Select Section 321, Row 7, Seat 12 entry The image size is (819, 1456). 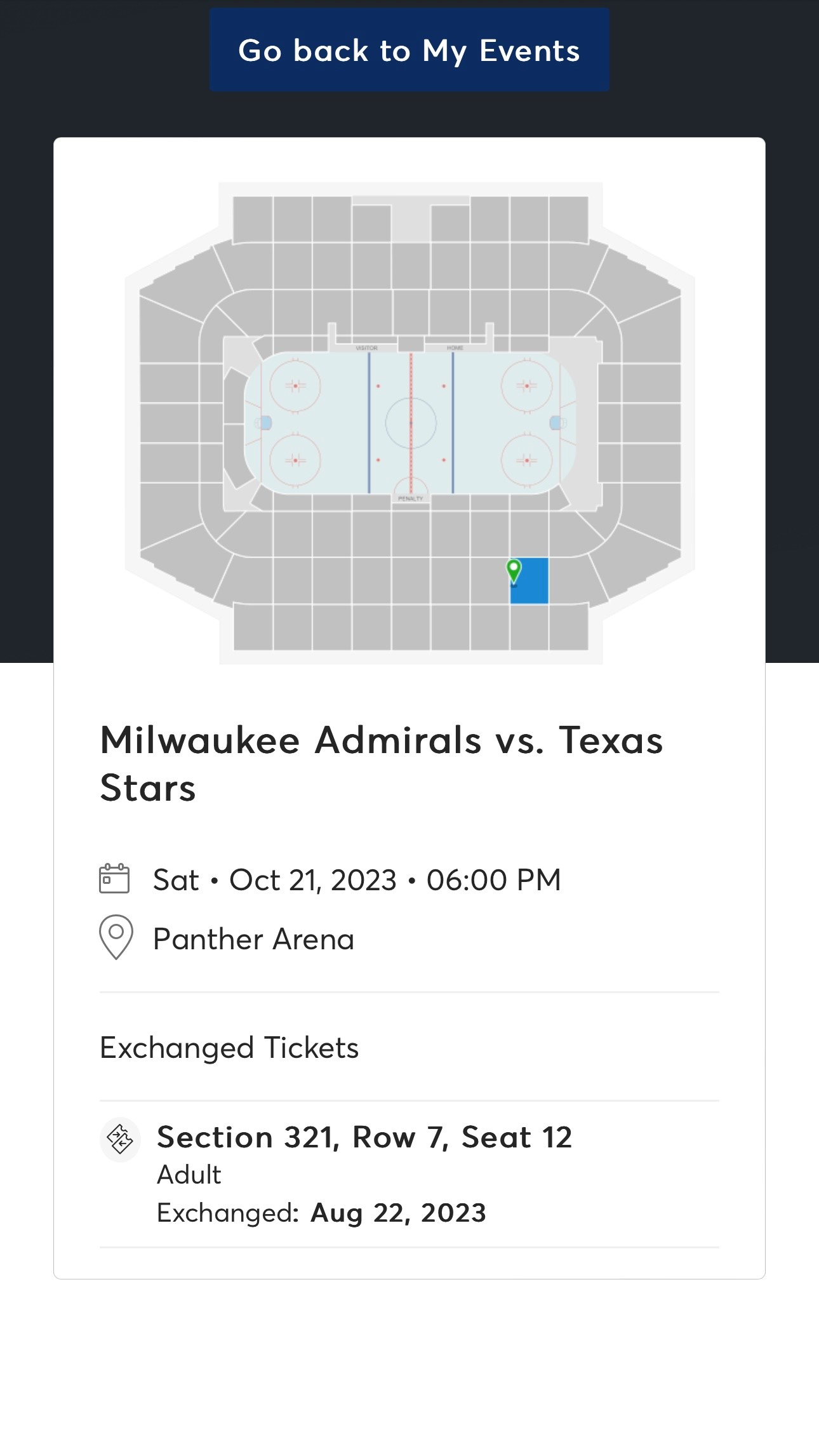coord(364,1137)
